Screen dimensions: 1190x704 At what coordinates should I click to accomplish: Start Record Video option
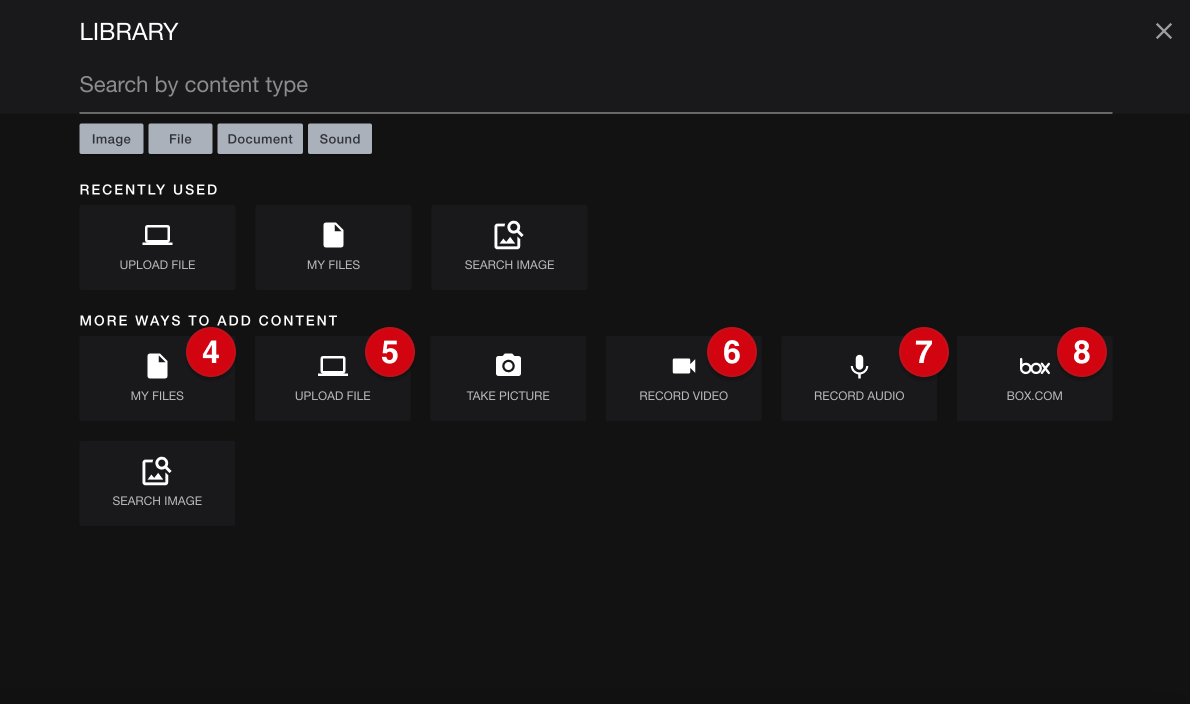pyautogui.click(x=683, y=379)
